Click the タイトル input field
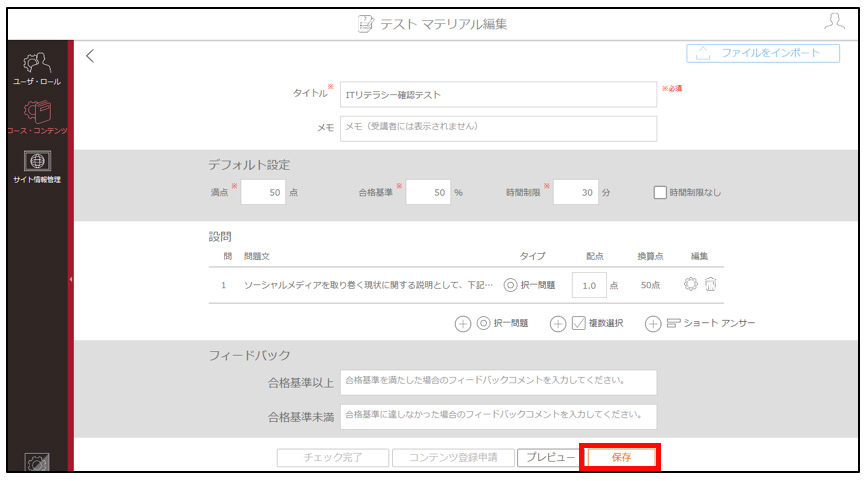The height and width of the screenshot is (481, 866). point(498,94)
